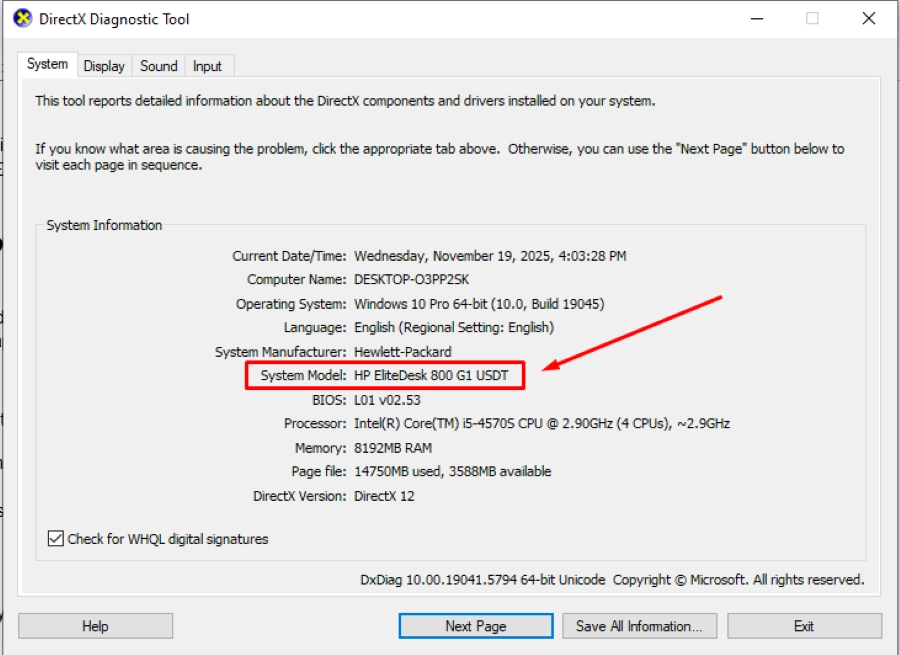Screen dimensions: 900x655
Task: Click the Intel Core i5-4570S processor line
Action: tap(541, 424)
